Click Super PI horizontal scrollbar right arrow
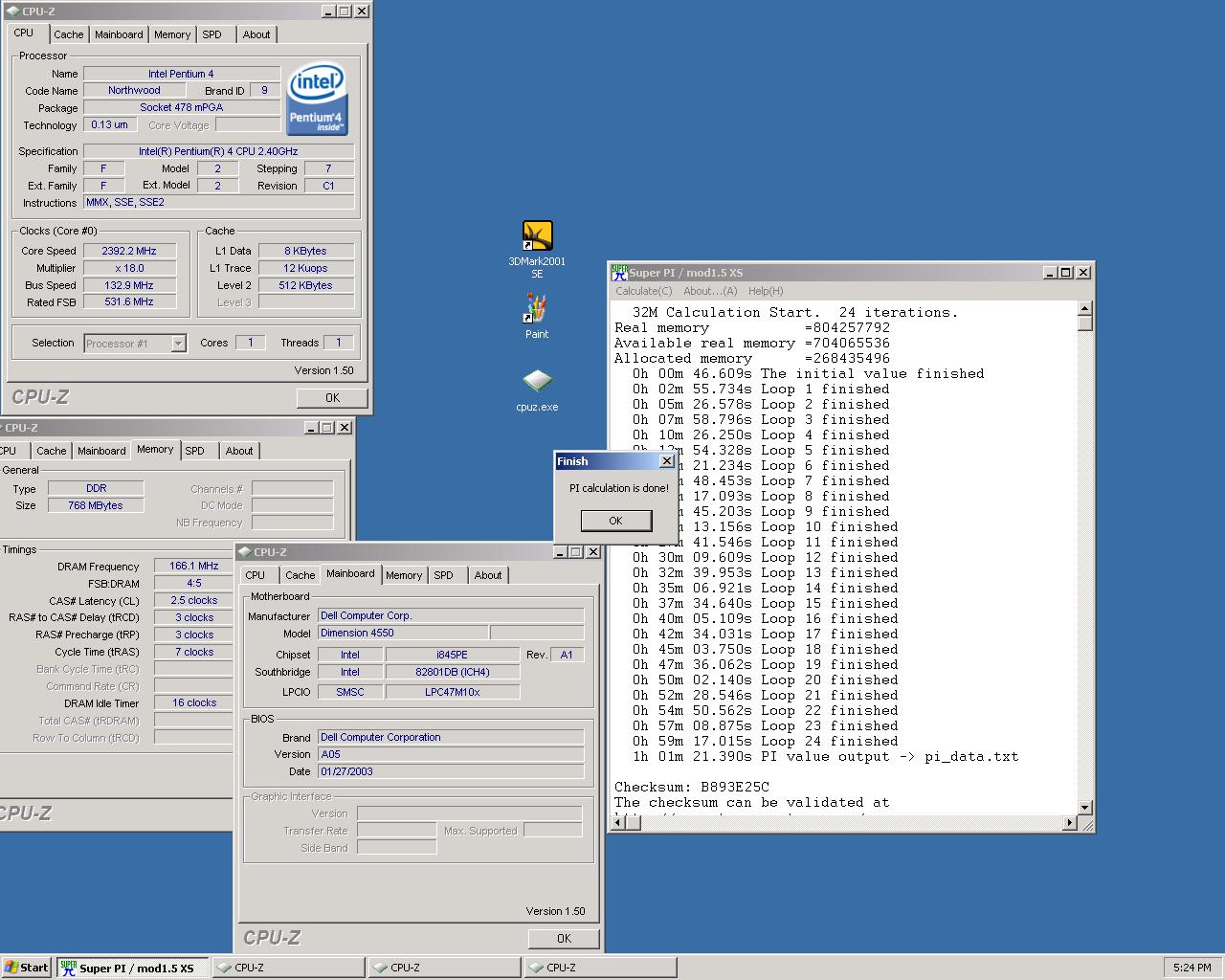Viewport: 1225px width, 980px height. tap(1070, 822)
